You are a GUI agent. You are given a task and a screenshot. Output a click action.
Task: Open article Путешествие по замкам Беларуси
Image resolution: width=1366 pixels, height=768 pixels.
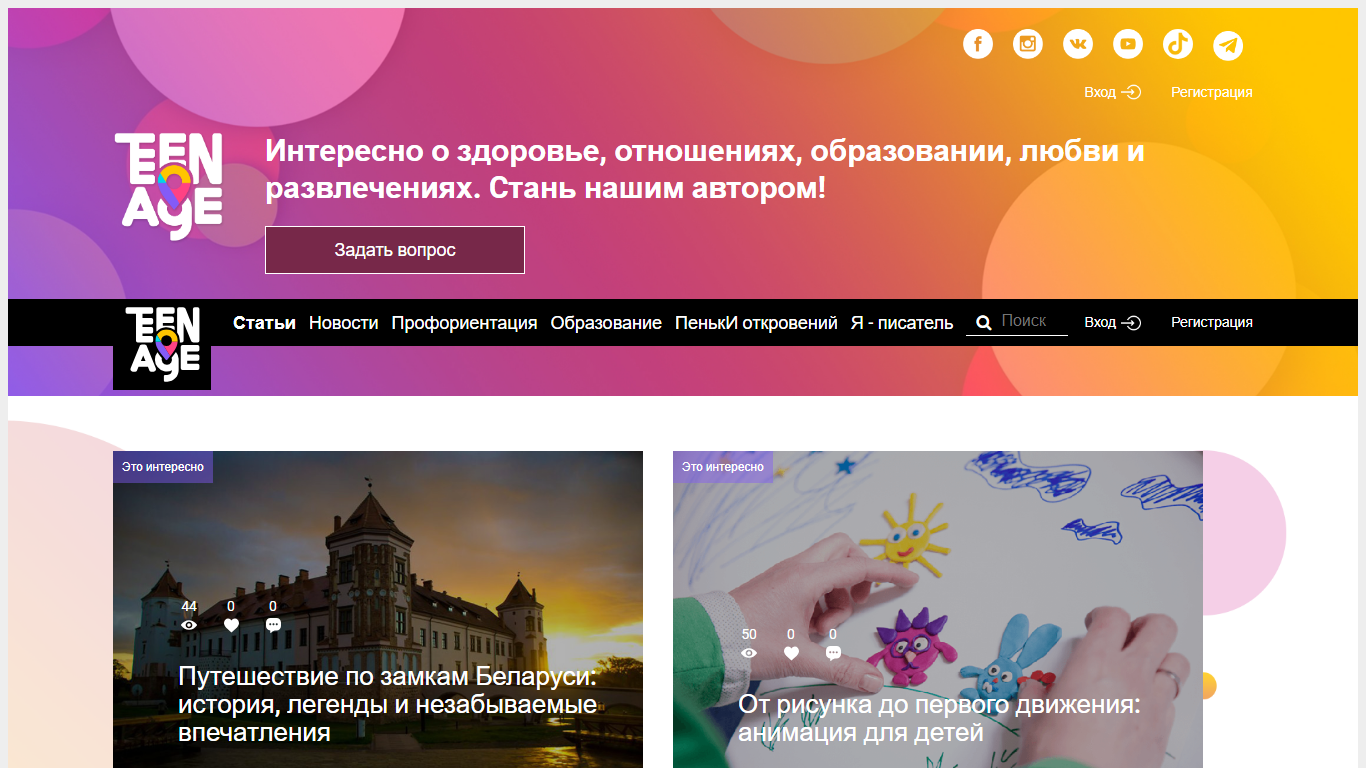tap(387, 704)
